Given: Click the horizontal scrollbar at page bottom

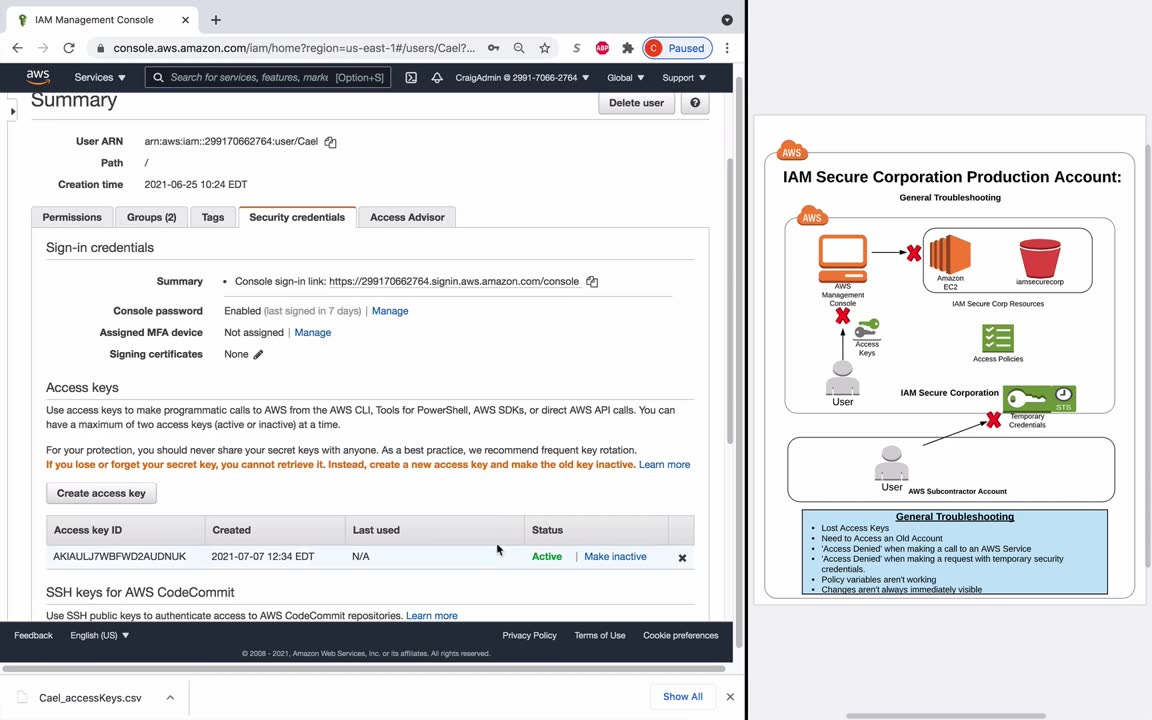Looking at the screenshot, I should [364, 669].
